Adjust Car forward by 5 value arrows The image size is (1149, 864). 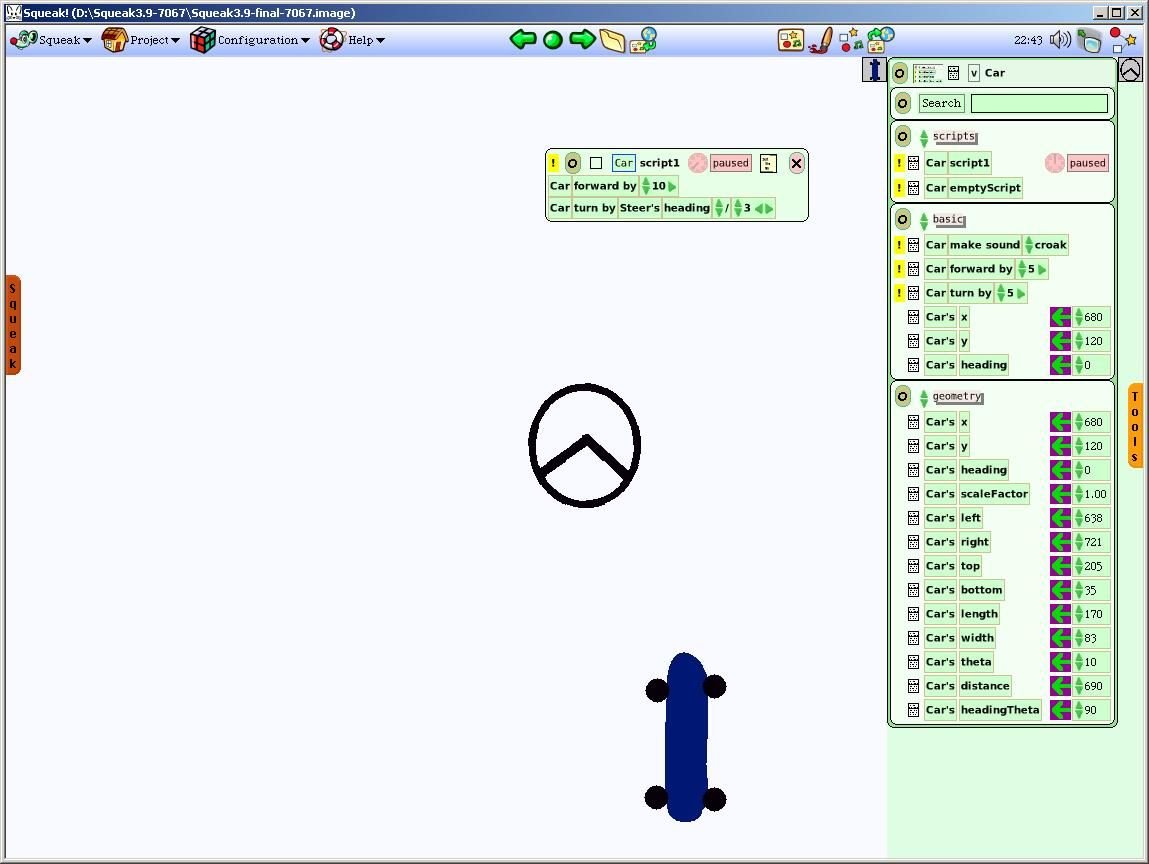click(1022, 269)
